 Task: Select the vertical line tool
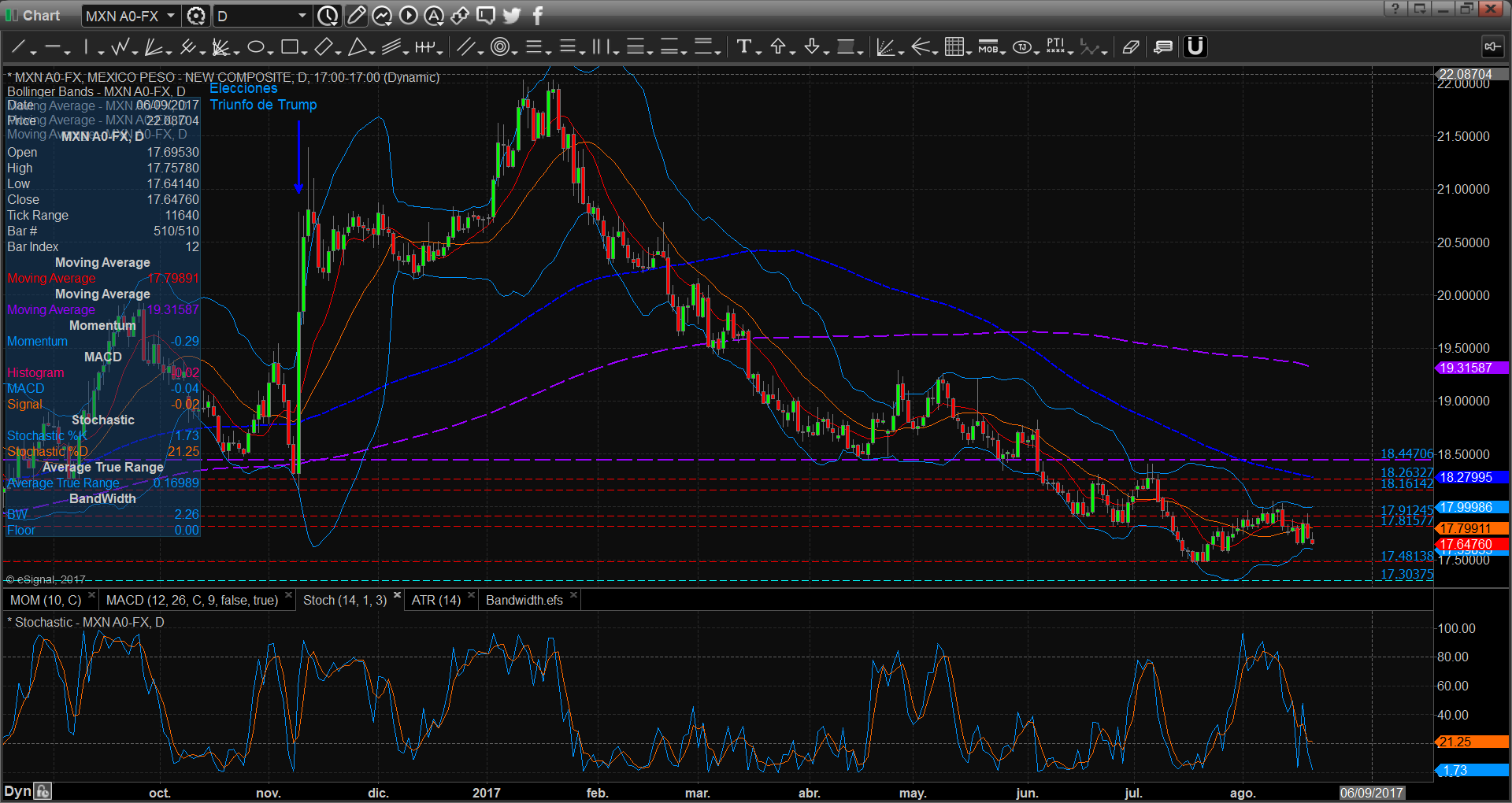pos(86,47)
